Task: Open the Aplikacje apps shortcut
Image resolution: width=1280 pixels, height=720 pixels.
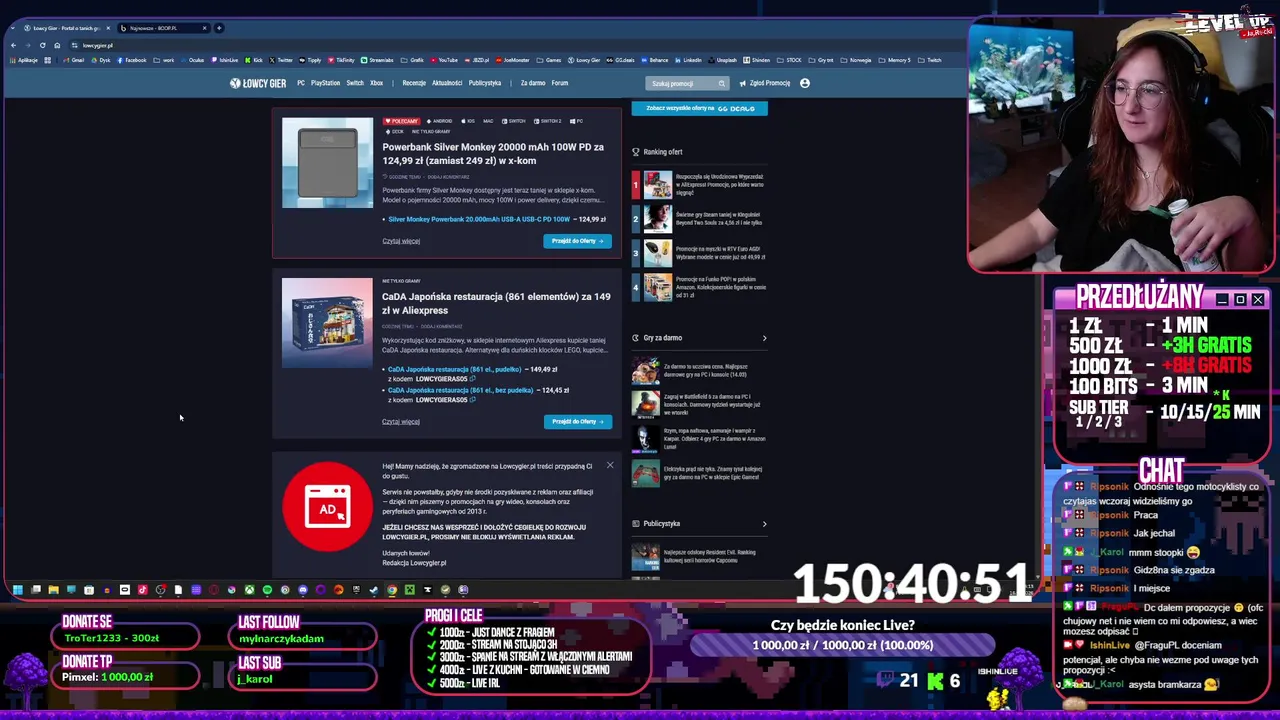Action: pyautogui.click(x=23, y=60)
